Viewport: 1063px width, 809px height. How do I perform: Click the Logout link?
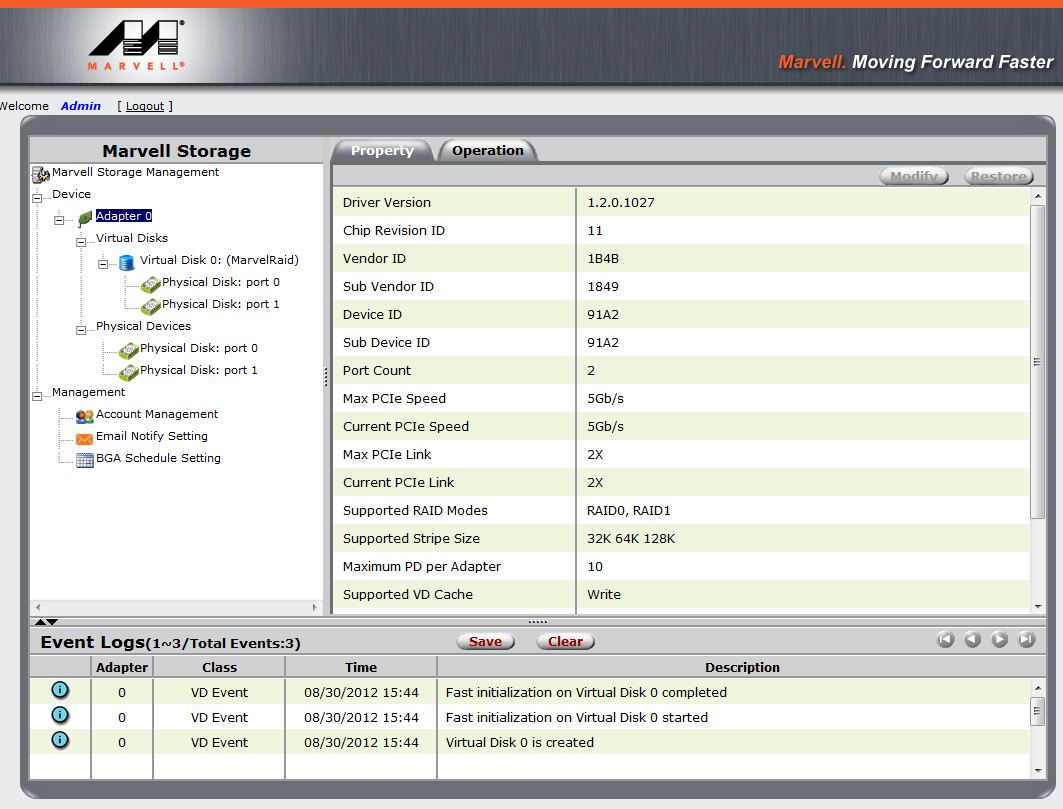point(144,106)
